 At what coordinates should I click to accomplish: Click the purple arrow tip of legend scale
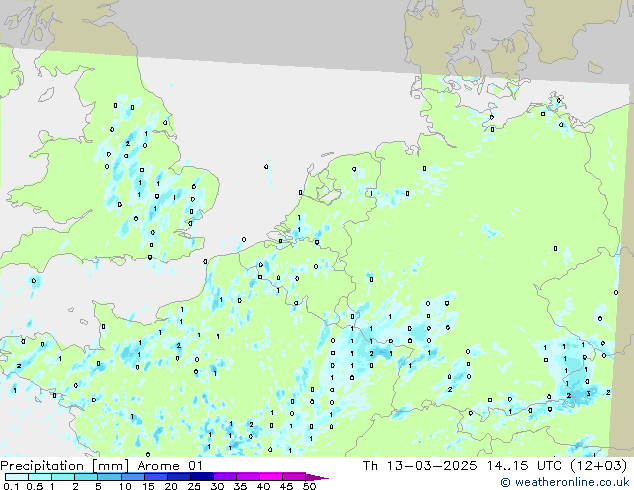(x=317, y=477)
